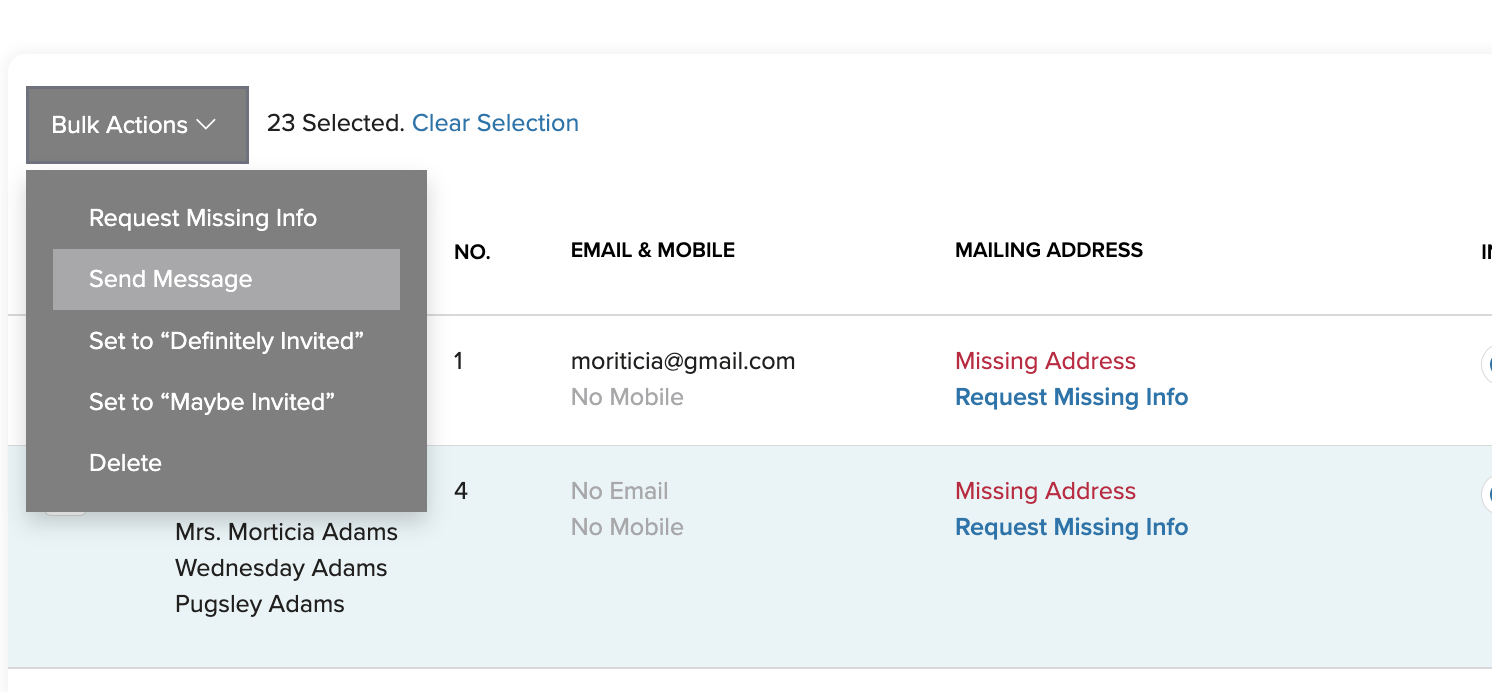Image resolution: width=1492 pixels, height=692 pixels.
Task: Set selection to "Definitely Invited"
Action: [x=226, y=341]
